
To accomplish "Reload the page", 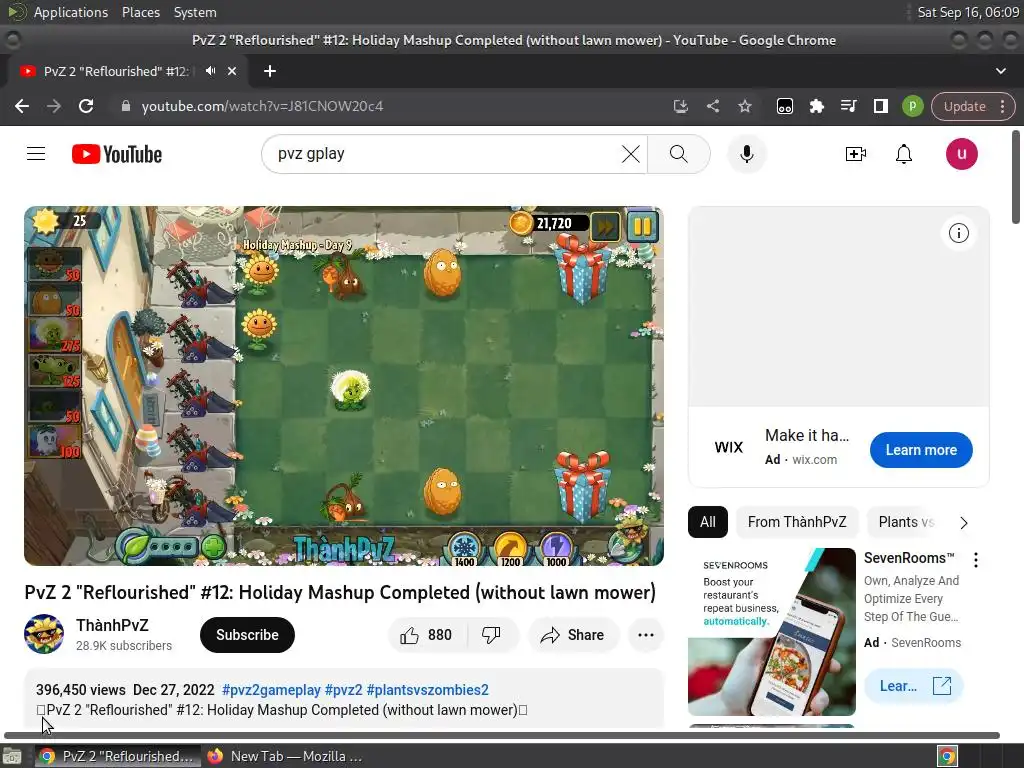I will 86,106.
